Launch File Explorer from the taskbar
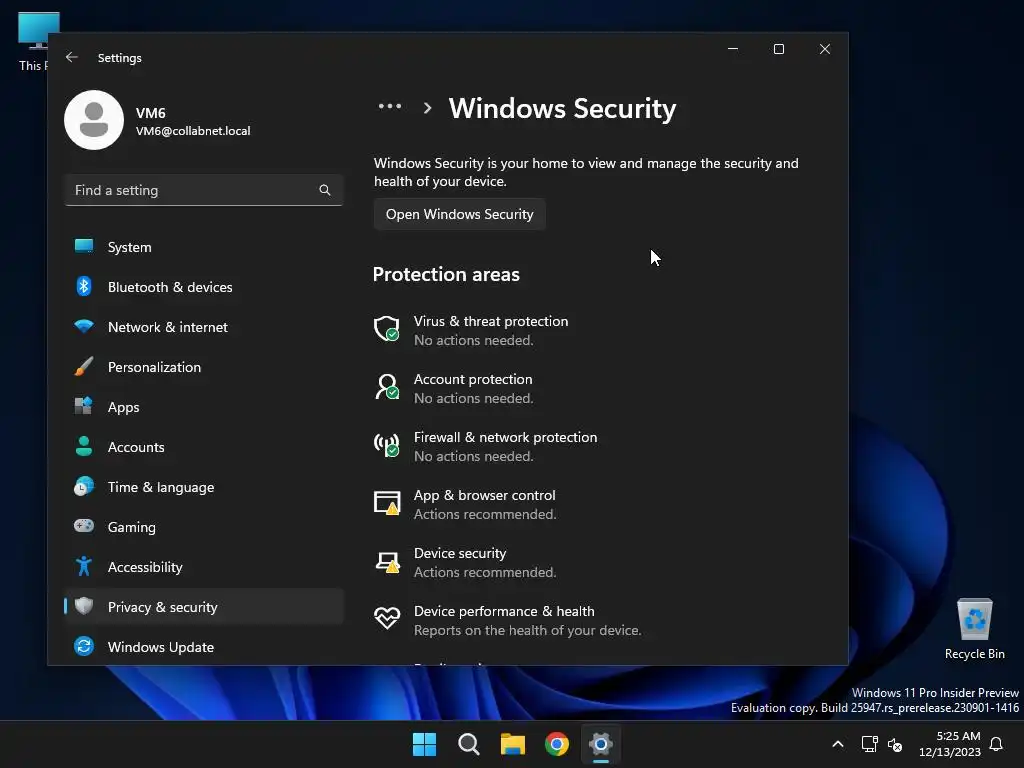 pos(513,744)
